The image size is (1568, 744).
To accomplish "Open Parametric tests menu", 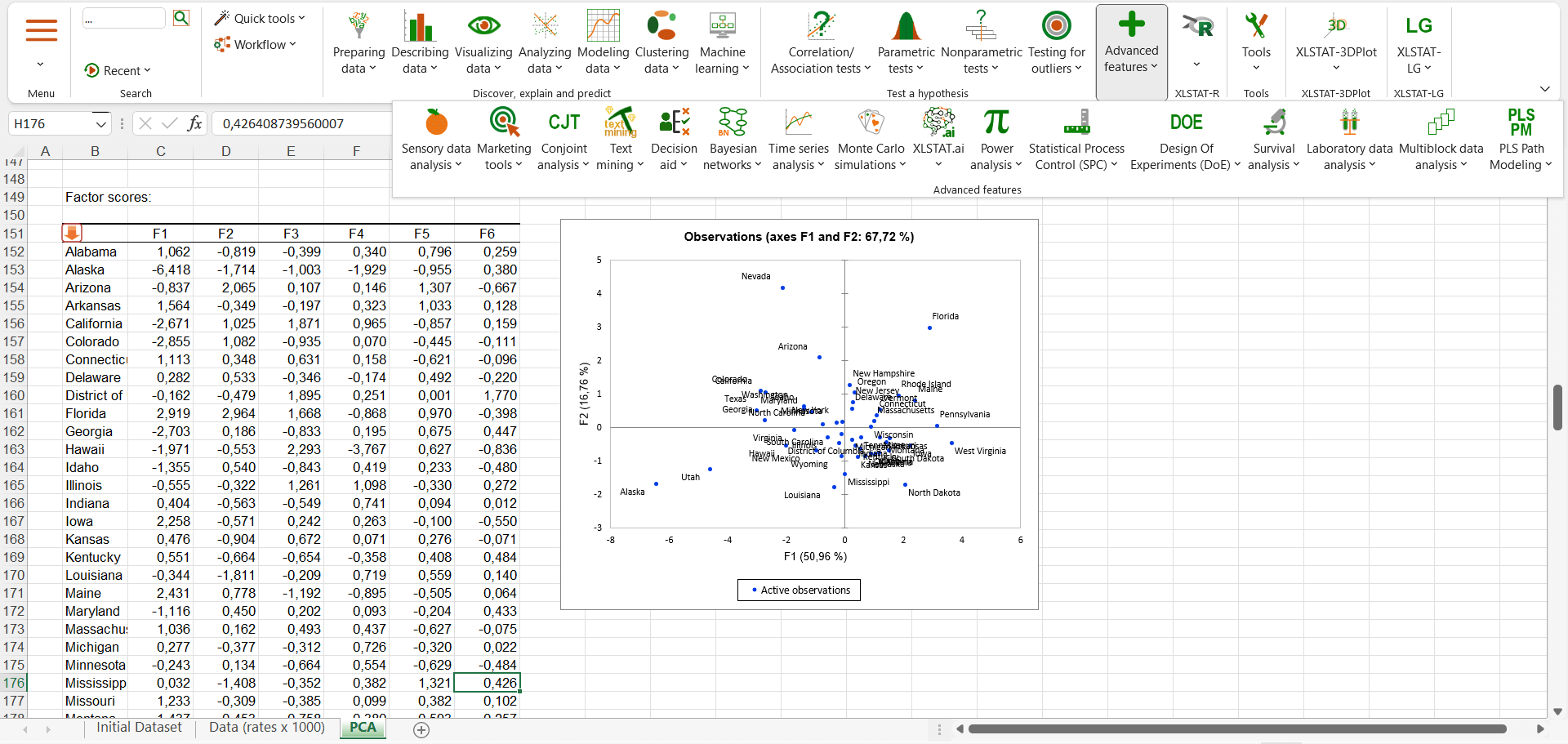I will click(906, 44).
